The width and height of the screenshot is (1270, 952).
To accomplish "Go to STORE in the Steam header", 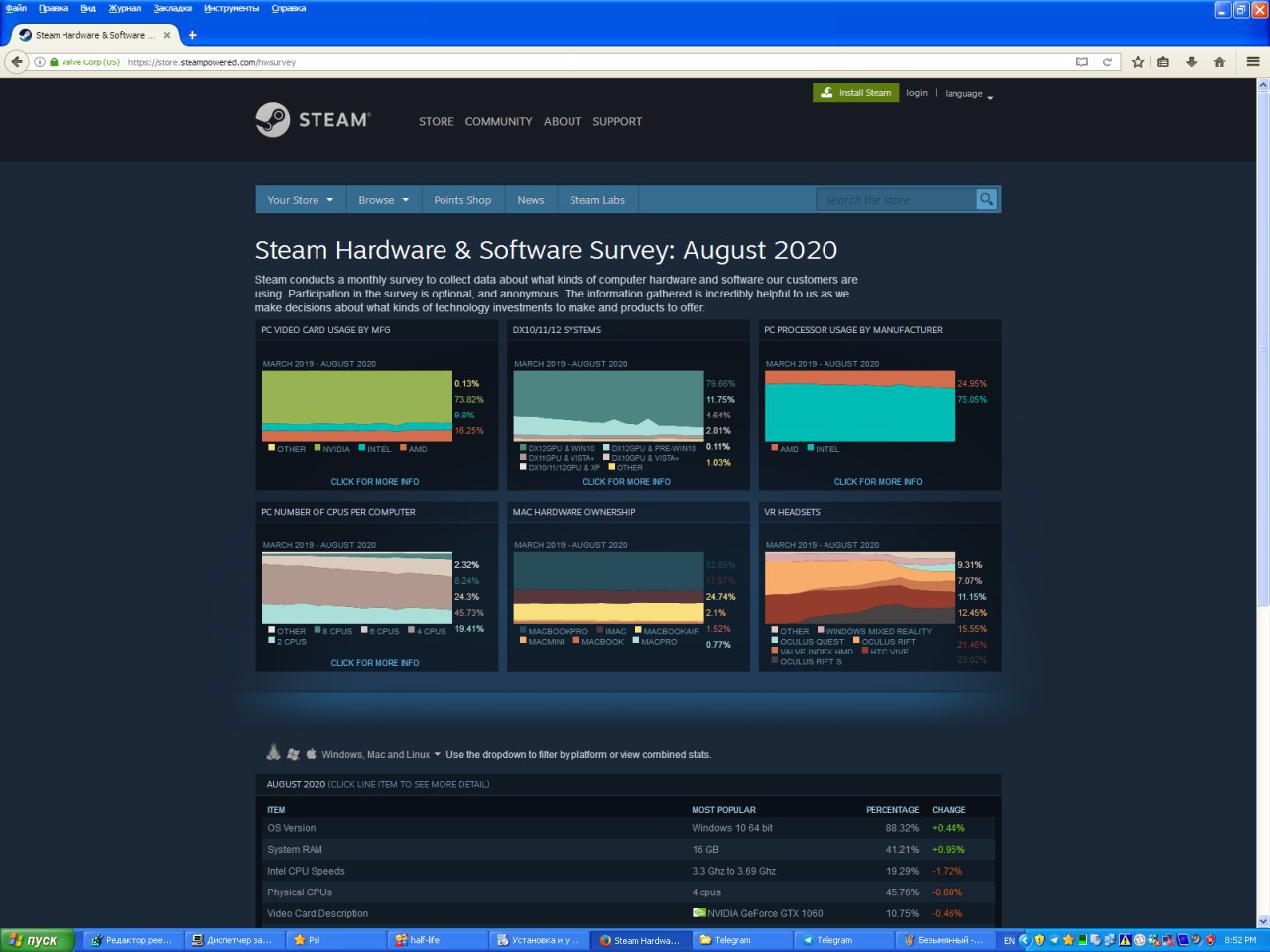I will (x=436, y=121).
